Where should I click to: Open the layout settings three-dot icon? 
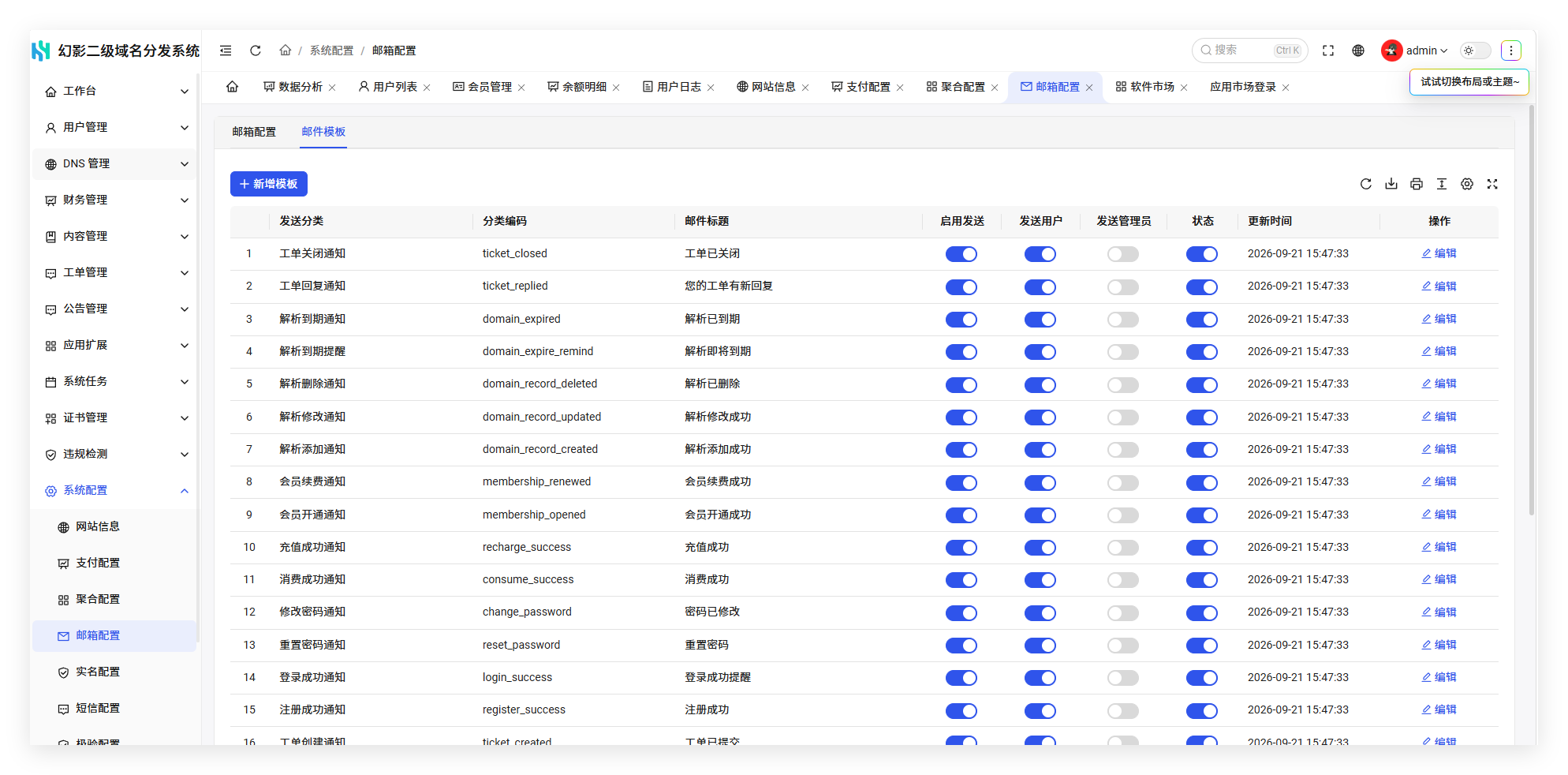[1511, 51]
